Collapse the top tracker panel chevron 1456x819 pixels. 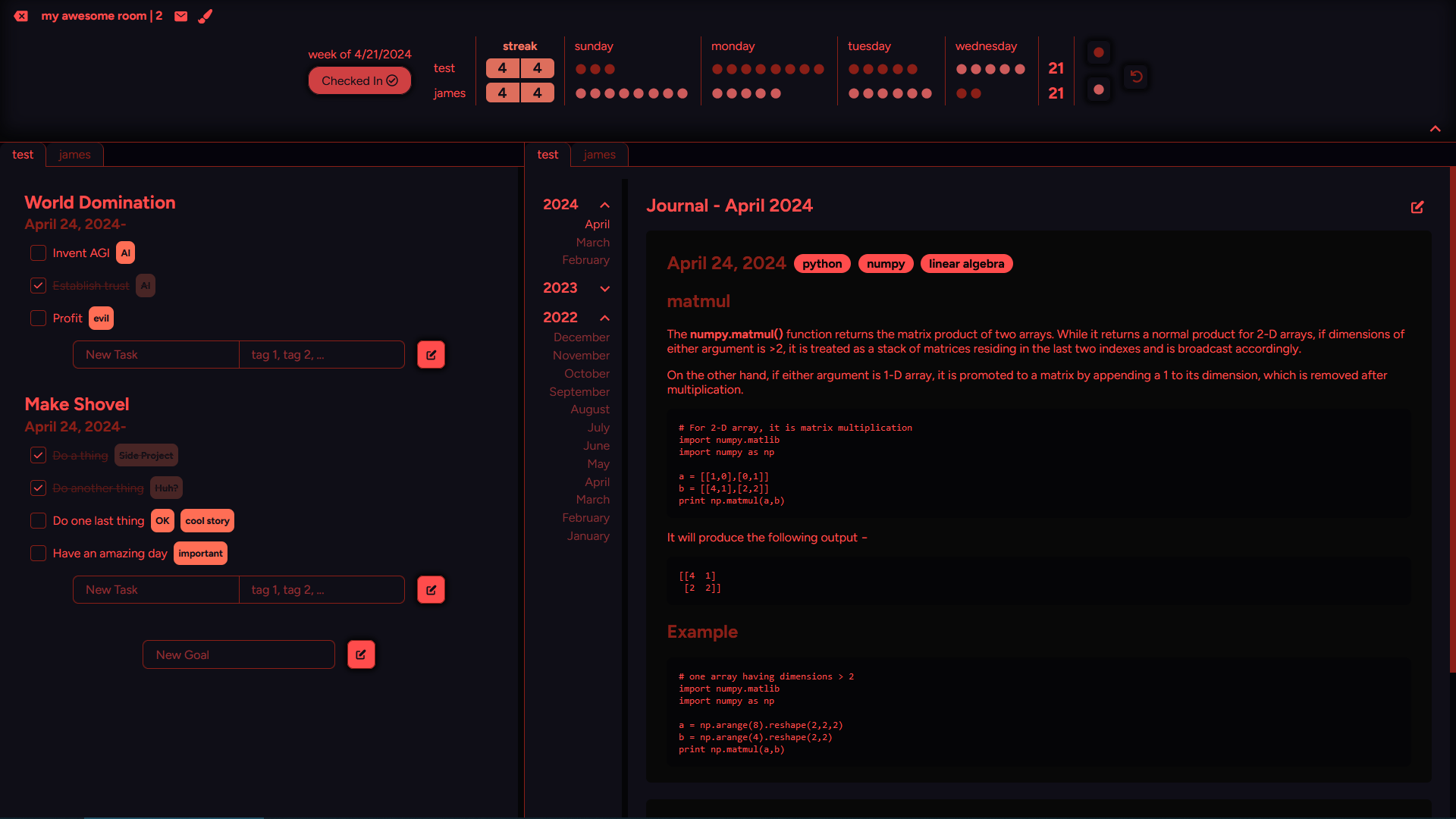pyautogui.click(x=1435, y=129)
